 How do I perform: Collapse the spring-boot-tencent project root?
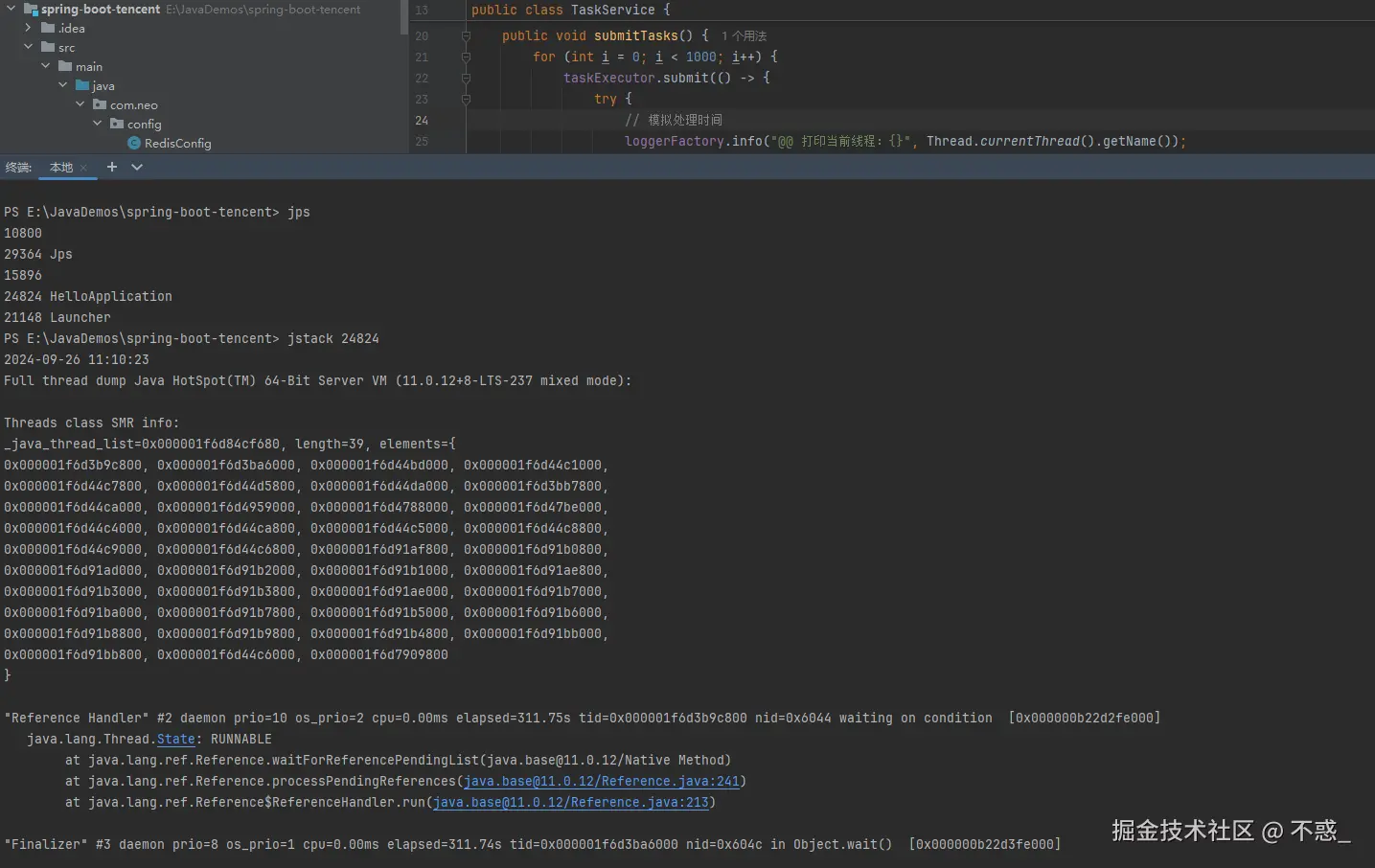(11, 9)
